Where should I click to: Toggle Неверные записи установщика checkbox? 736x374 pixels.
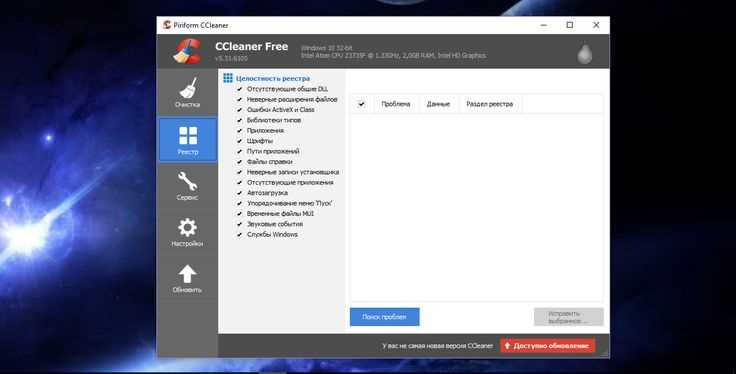pyautogui.click(x=239, y=172)
